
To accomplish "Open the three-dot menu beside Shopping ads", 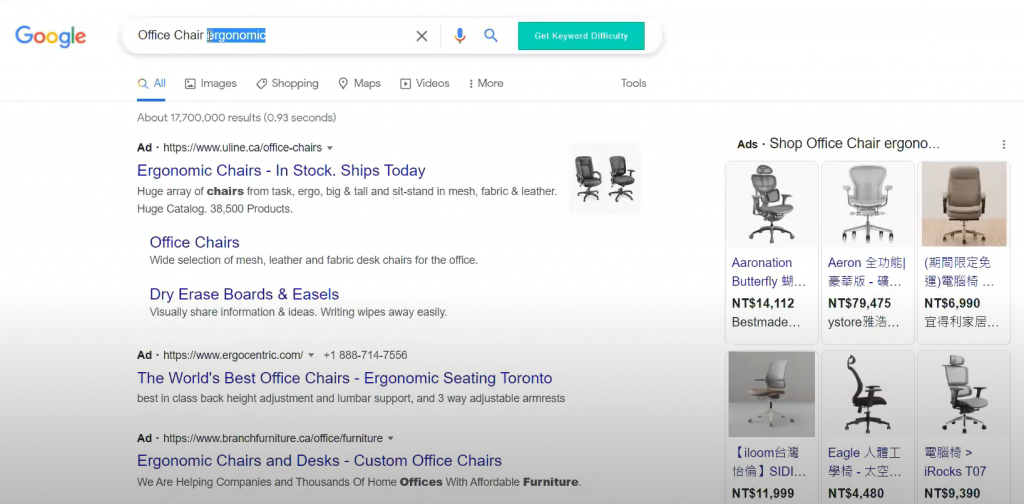I will [x=1003, y=144].
